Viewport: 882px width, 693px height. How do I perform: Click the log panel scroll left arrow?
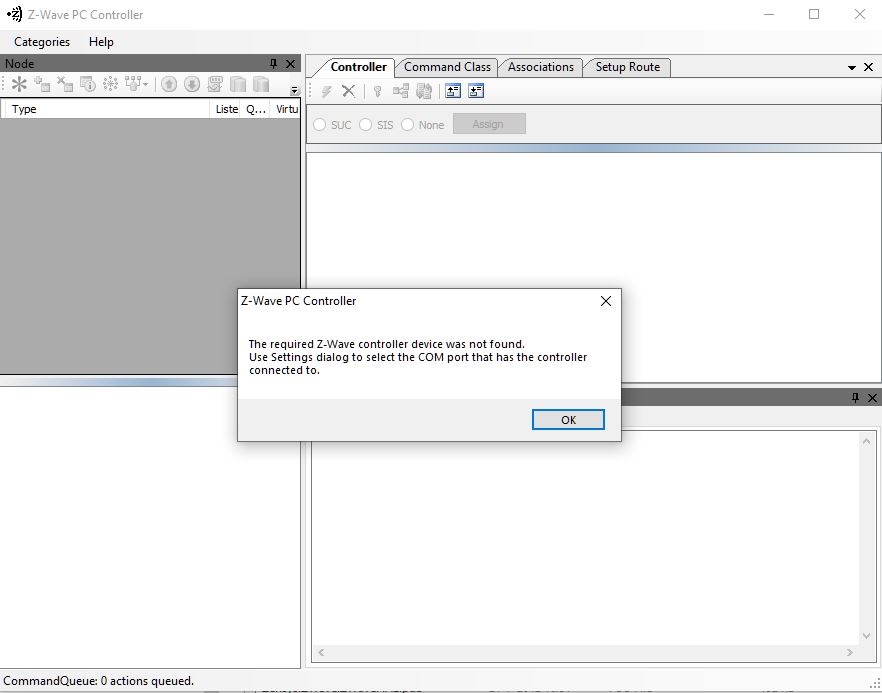point(321,652)
